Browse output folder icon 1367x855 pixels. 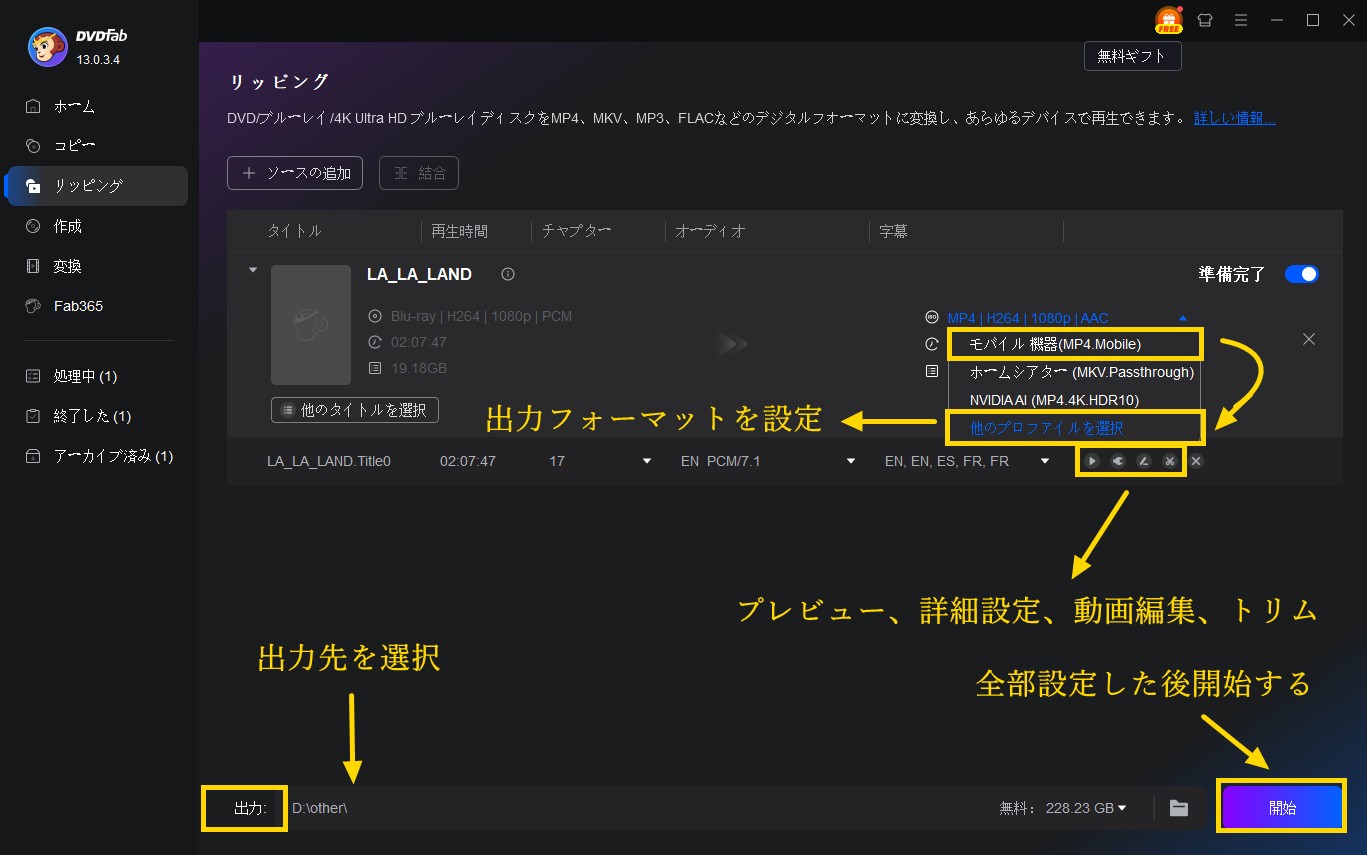click(1179, 808)
